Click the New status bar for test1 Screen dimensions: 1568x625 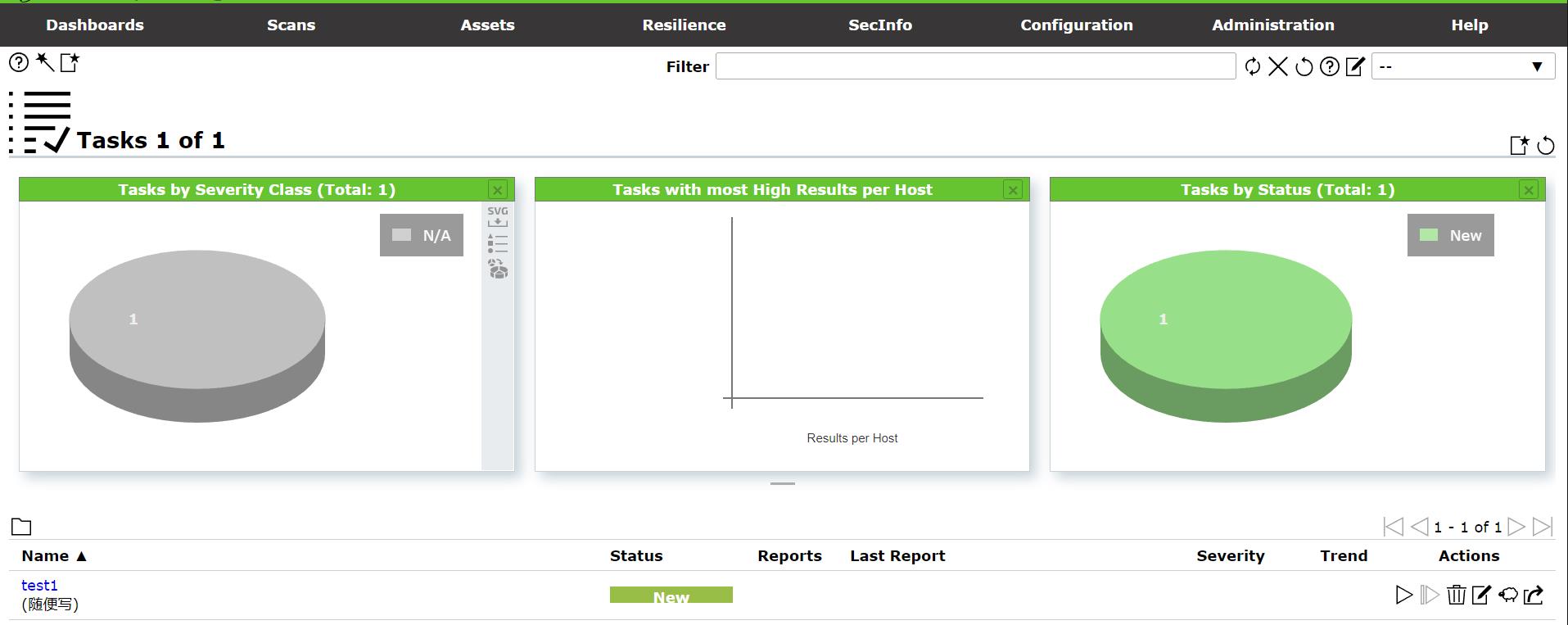coord(671,595)
